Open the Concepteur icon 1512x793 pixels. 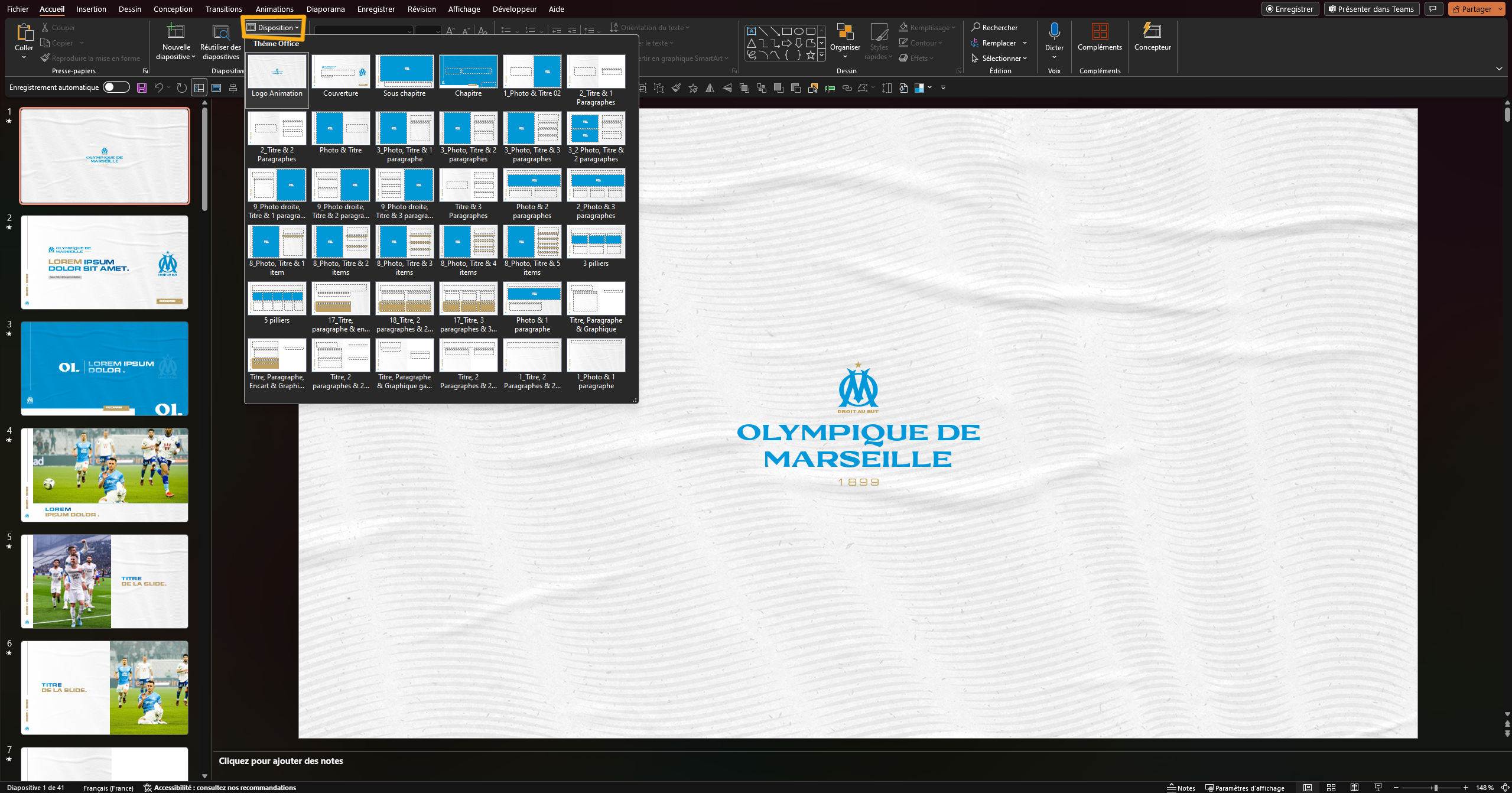click(x=1152, y=32)
